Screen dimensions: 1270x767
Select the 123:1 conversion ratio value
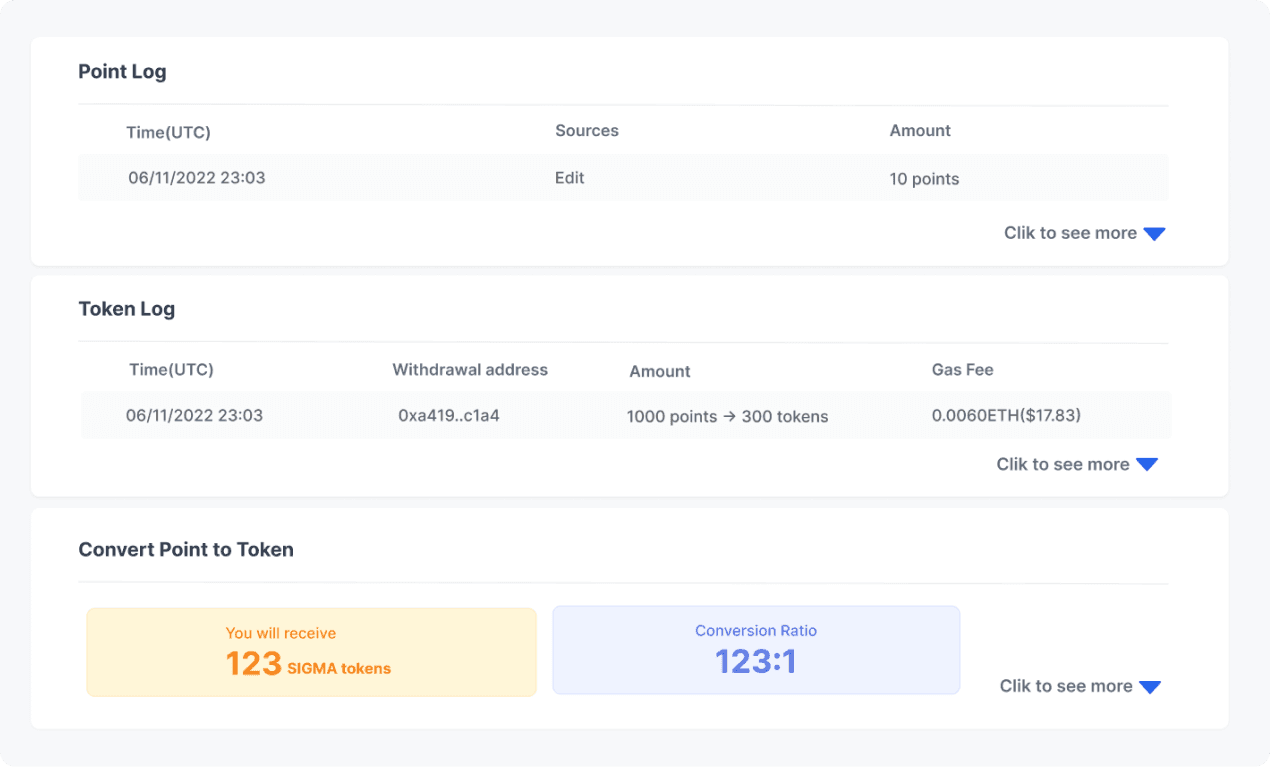[755, 659]
